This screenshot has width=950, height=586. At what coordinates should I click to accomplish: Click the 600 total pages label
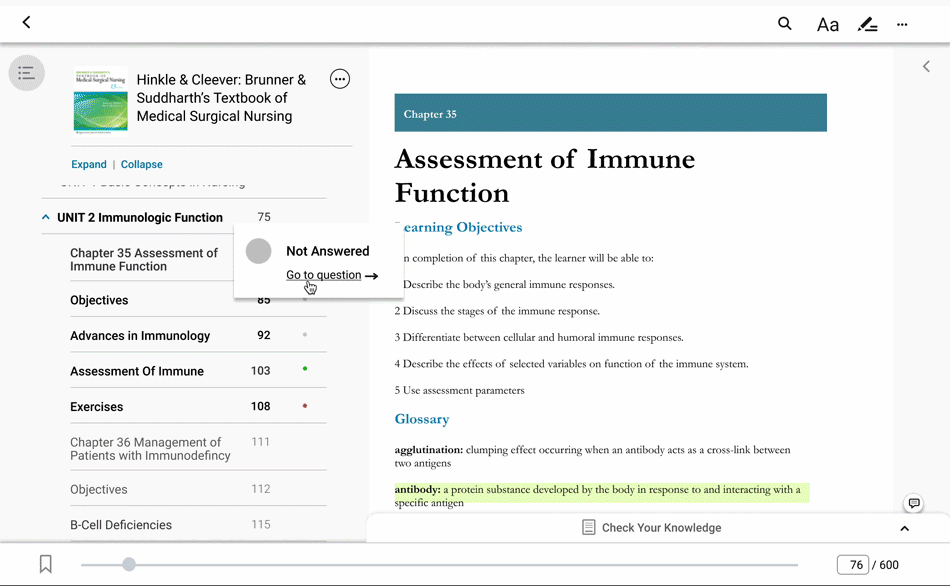click(x=889, y=565)
